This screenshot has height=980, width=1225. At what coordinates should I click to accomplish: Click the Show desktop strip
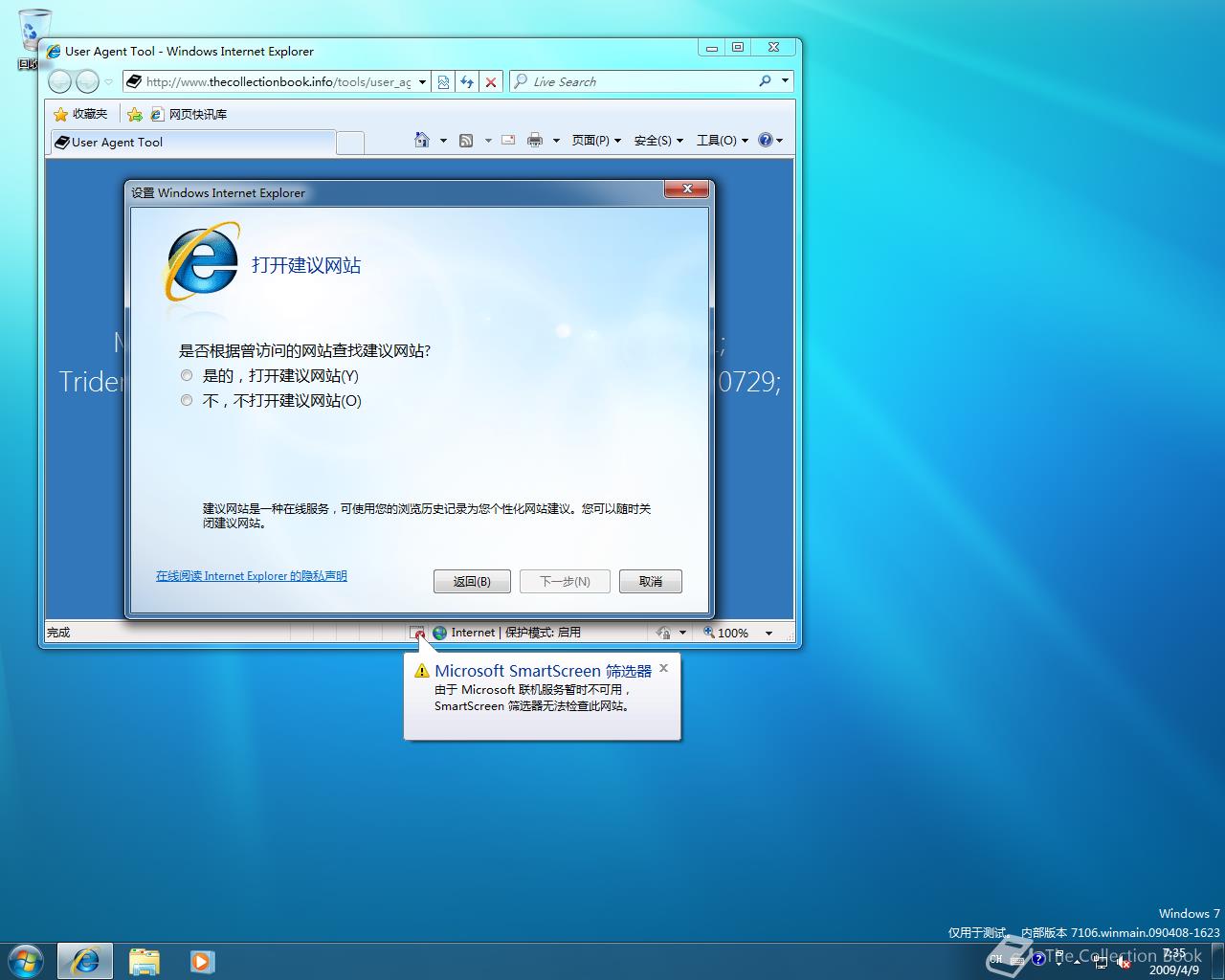(1217, 961)
